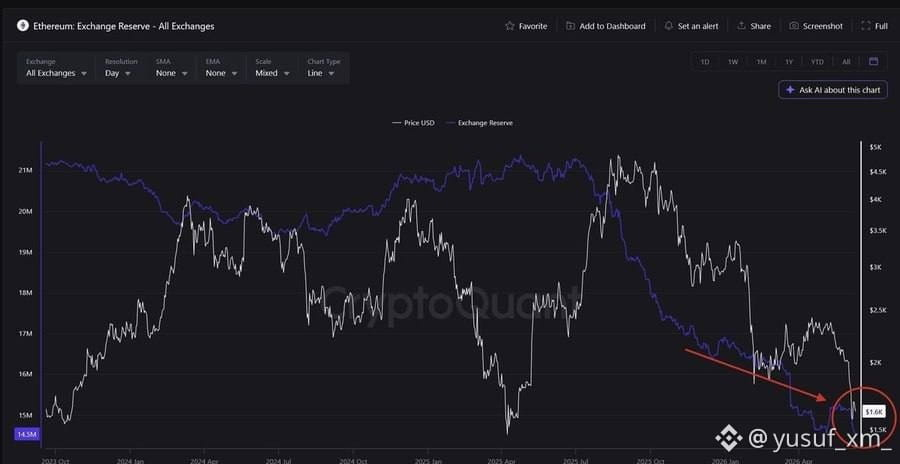Screen dimensions: 900x464
Task: Click the 20M left axis label
Action: coord(26,211)
